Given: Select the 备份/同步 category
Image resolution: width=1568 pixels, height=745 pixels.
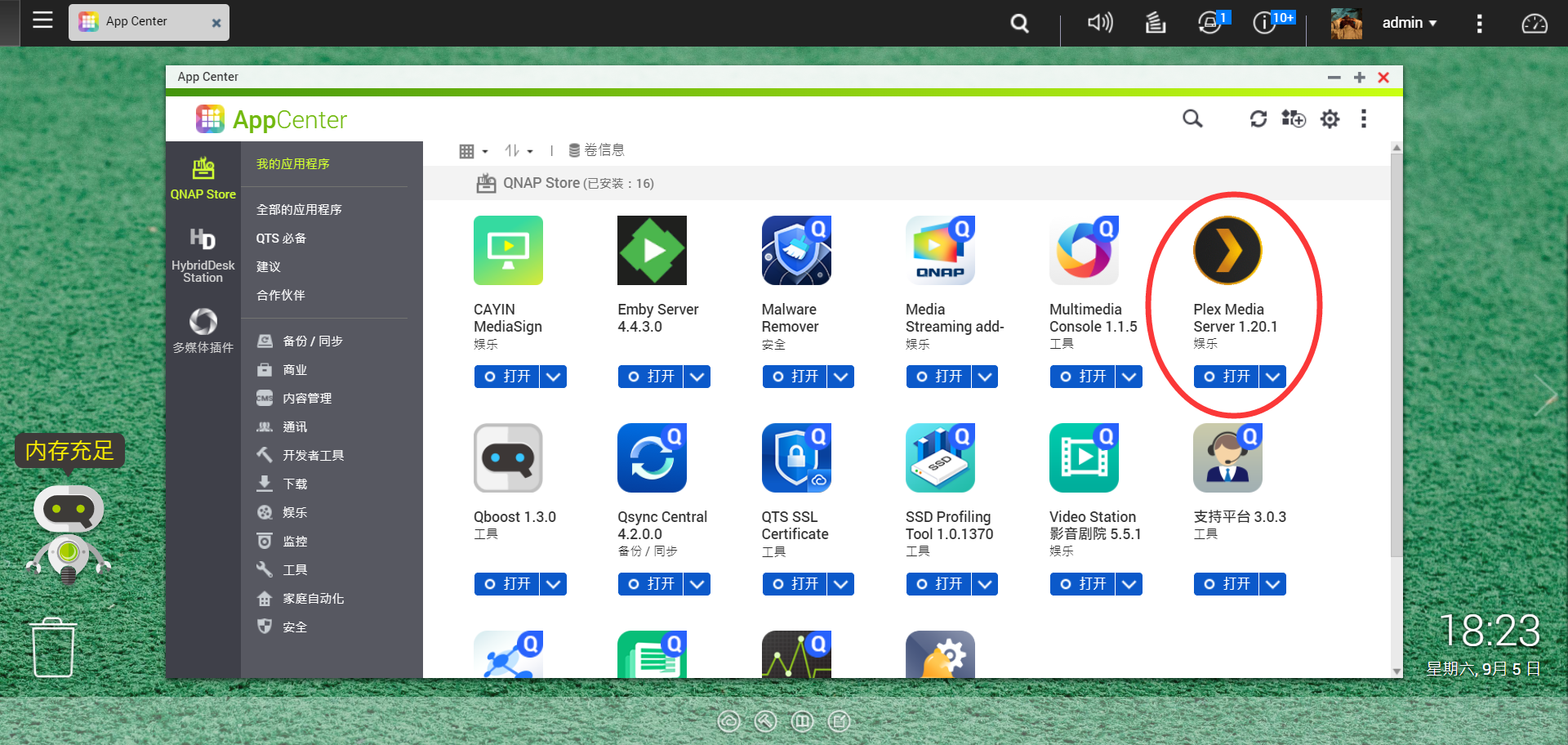Looking at the screenshot, I should coord(311,341).
